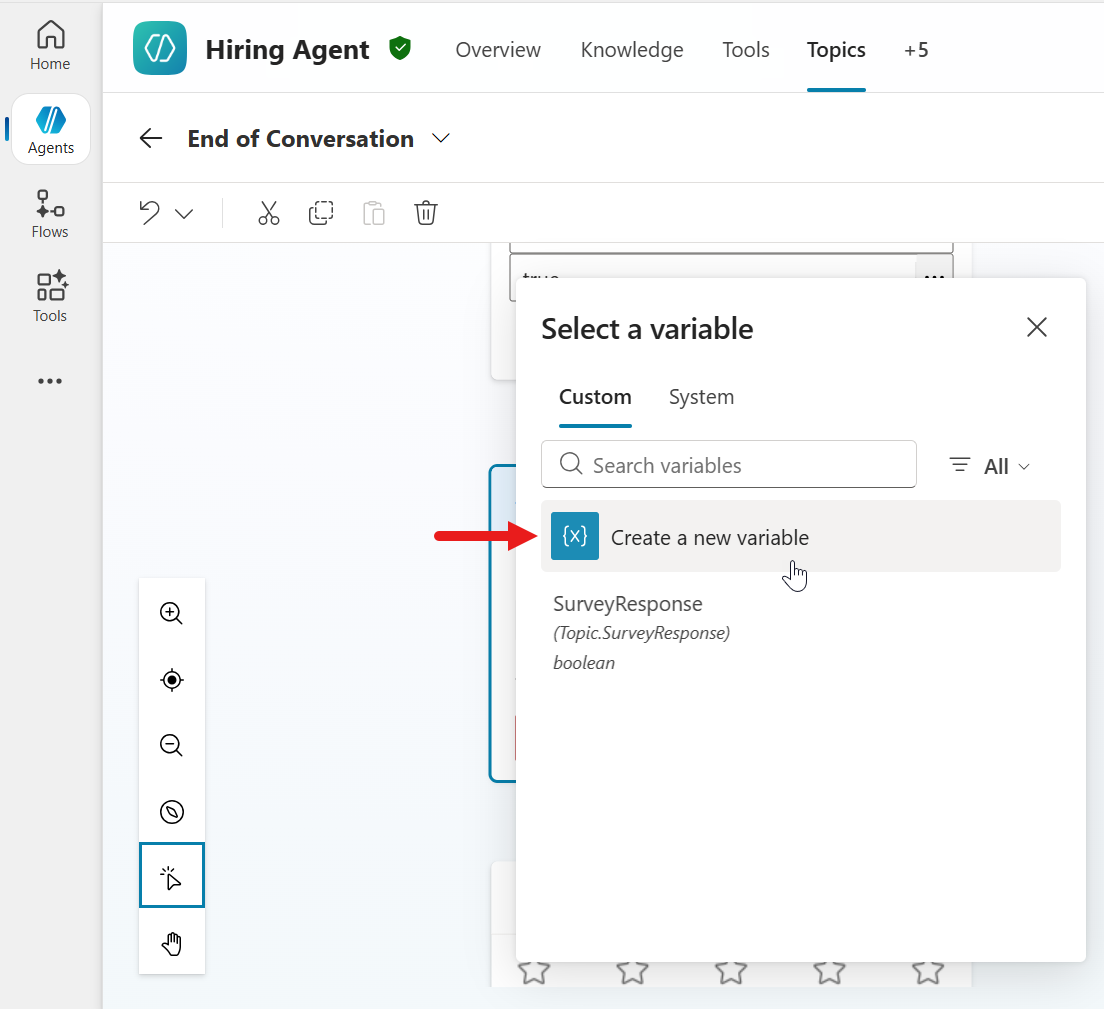1104x1009 pixels.
Task: Switch to the Knowledge tab
Action: point(631,49)
